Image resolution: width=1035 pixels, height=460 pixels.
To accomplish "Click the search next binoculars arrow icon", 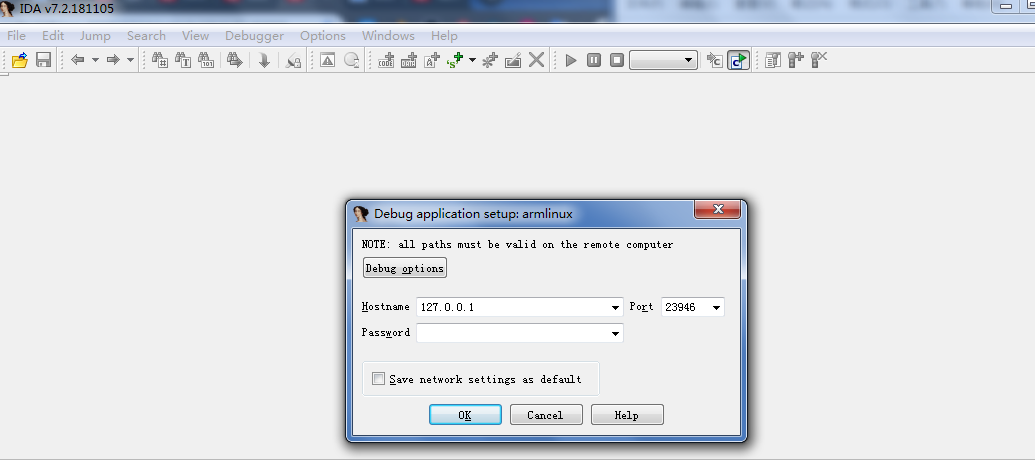I will [x=235, y=60].
